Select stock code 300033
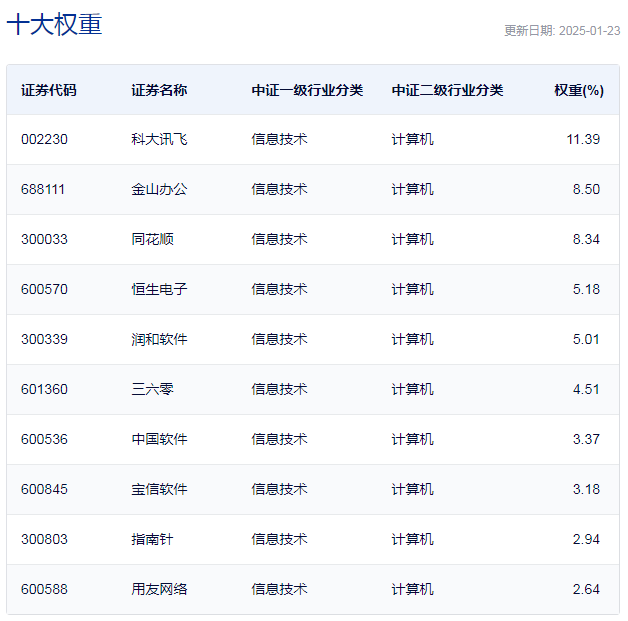 (44, 239)
